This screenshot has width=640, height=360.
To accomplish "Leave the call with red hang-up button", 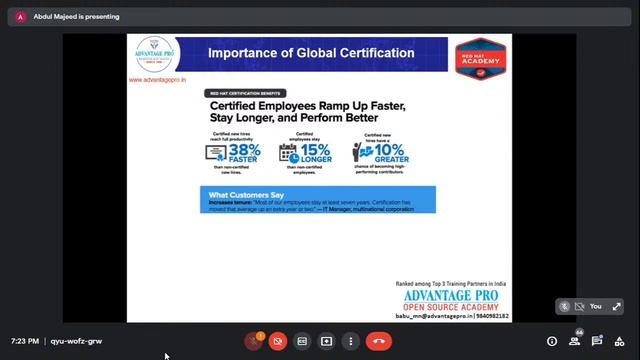I will pyautogui.click(x=379, y=341).
